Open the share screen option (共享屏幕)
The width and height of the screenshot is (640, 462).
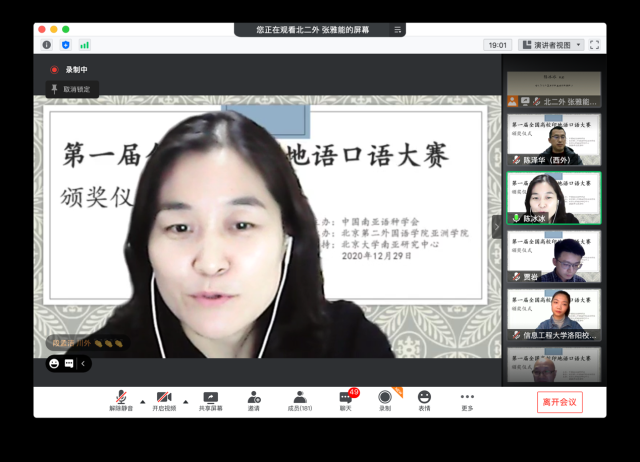tap(211, 398)
